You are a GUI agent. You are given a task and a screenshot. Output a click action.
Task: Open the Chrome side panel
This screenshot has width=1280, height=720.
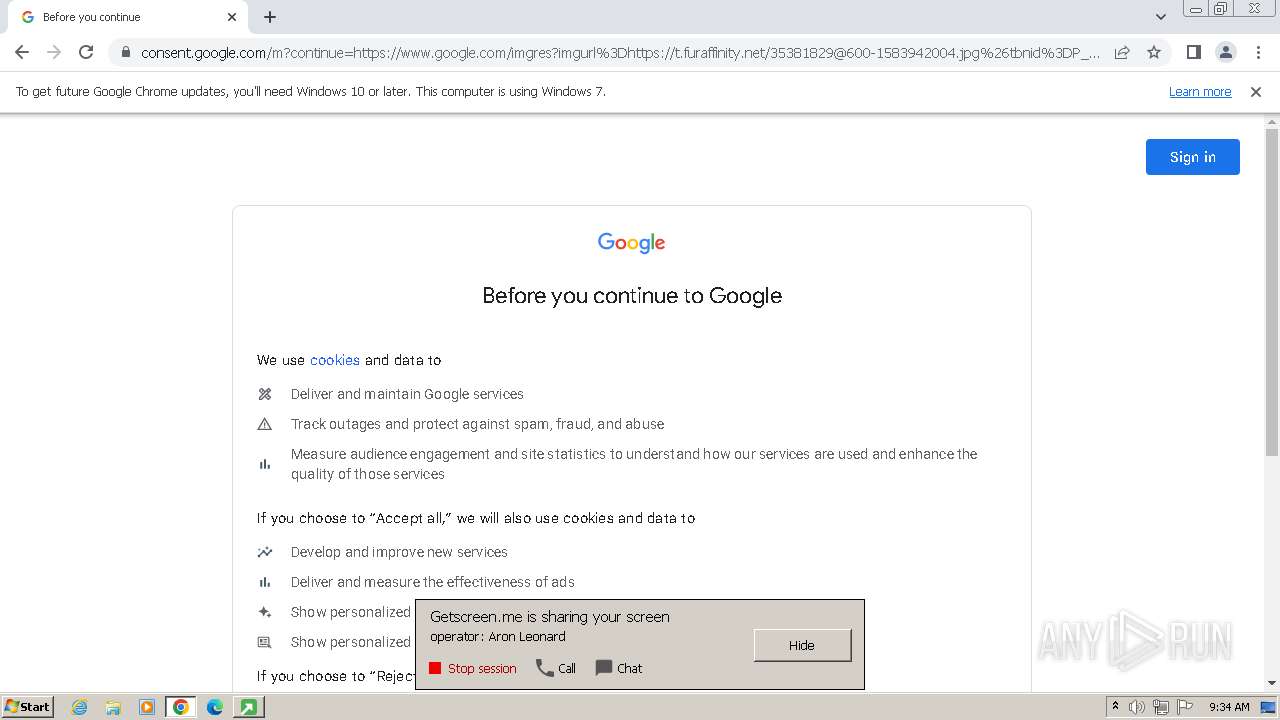1193,52
